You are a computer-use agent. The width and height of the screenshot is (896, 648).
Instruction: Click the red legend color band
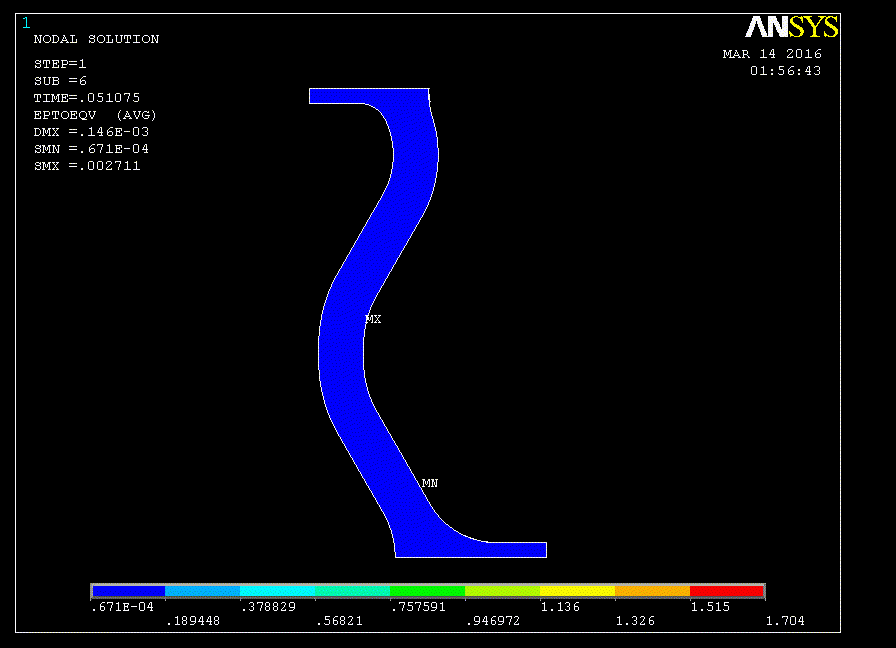[726, 591]
